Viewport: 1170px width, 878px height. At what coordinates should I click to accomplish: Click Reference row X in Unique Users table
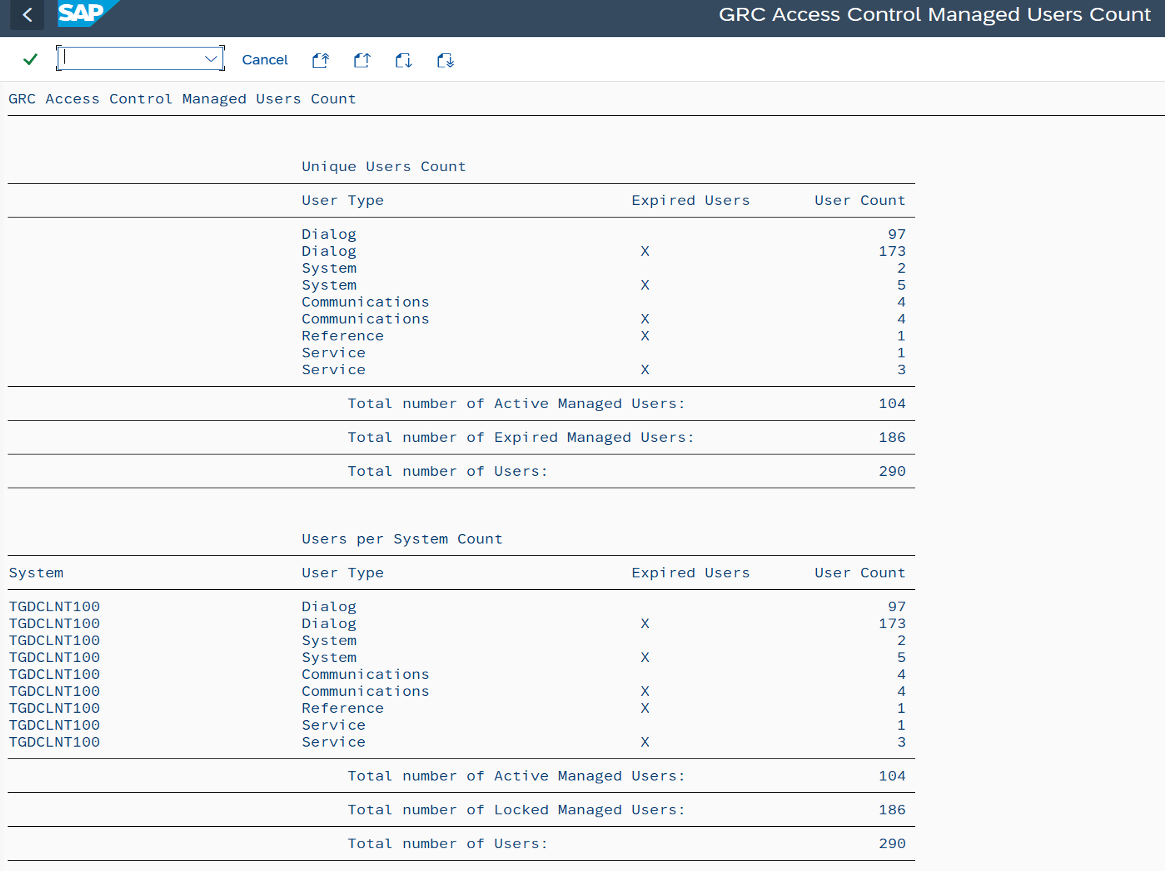(645, 336)
